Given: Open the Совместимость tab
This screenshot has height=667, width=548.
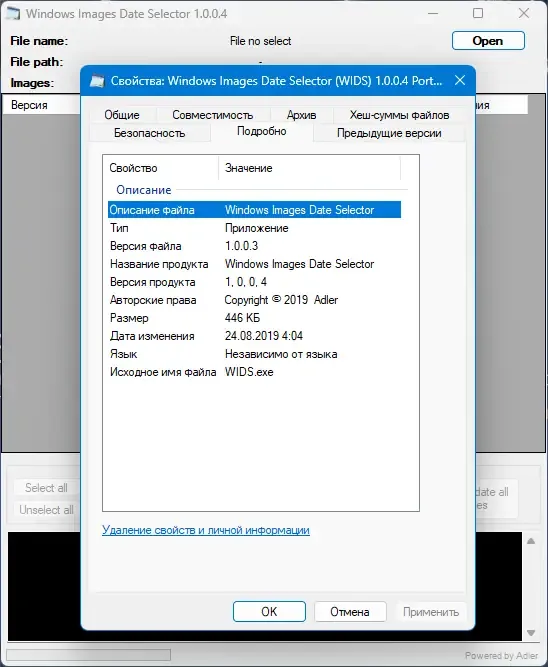Looking at the screenshot, I should [213, 115].
